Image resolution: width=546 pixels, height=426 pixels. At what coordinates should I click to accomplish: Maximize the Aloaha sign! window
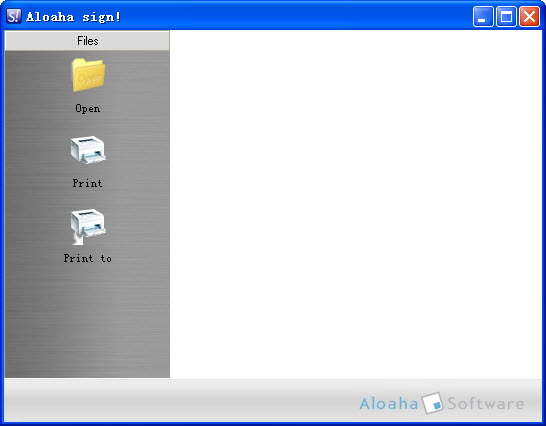(x=506, y=16)
